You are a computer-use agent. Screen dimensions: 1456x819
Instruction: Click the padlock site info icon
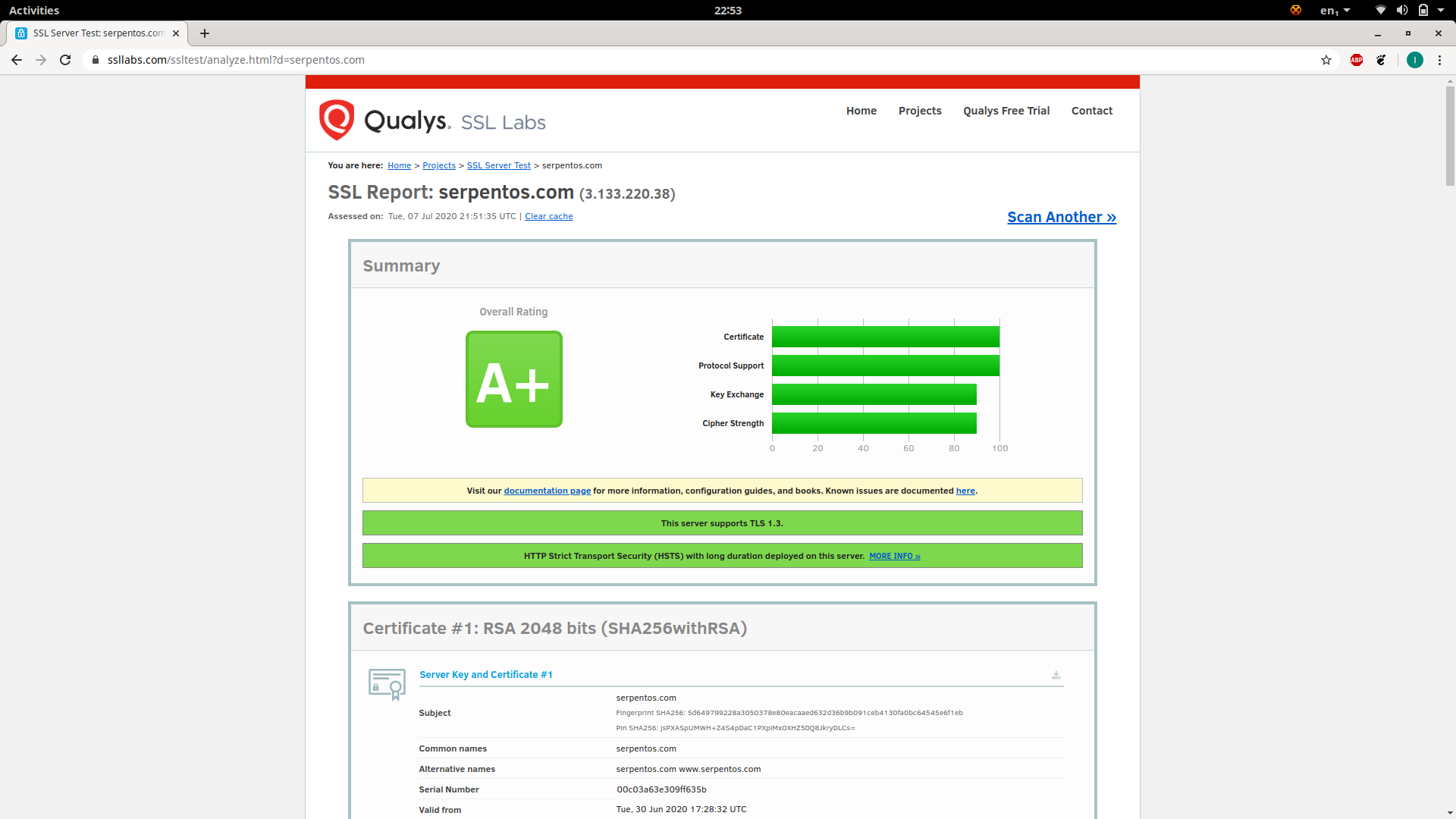coord(96,60)
